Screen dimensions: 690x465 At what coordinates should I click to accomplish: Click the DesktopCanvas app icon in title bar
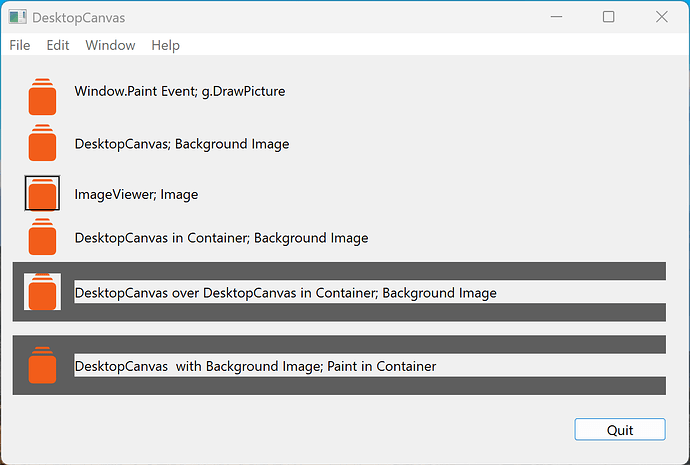[18, 17]
